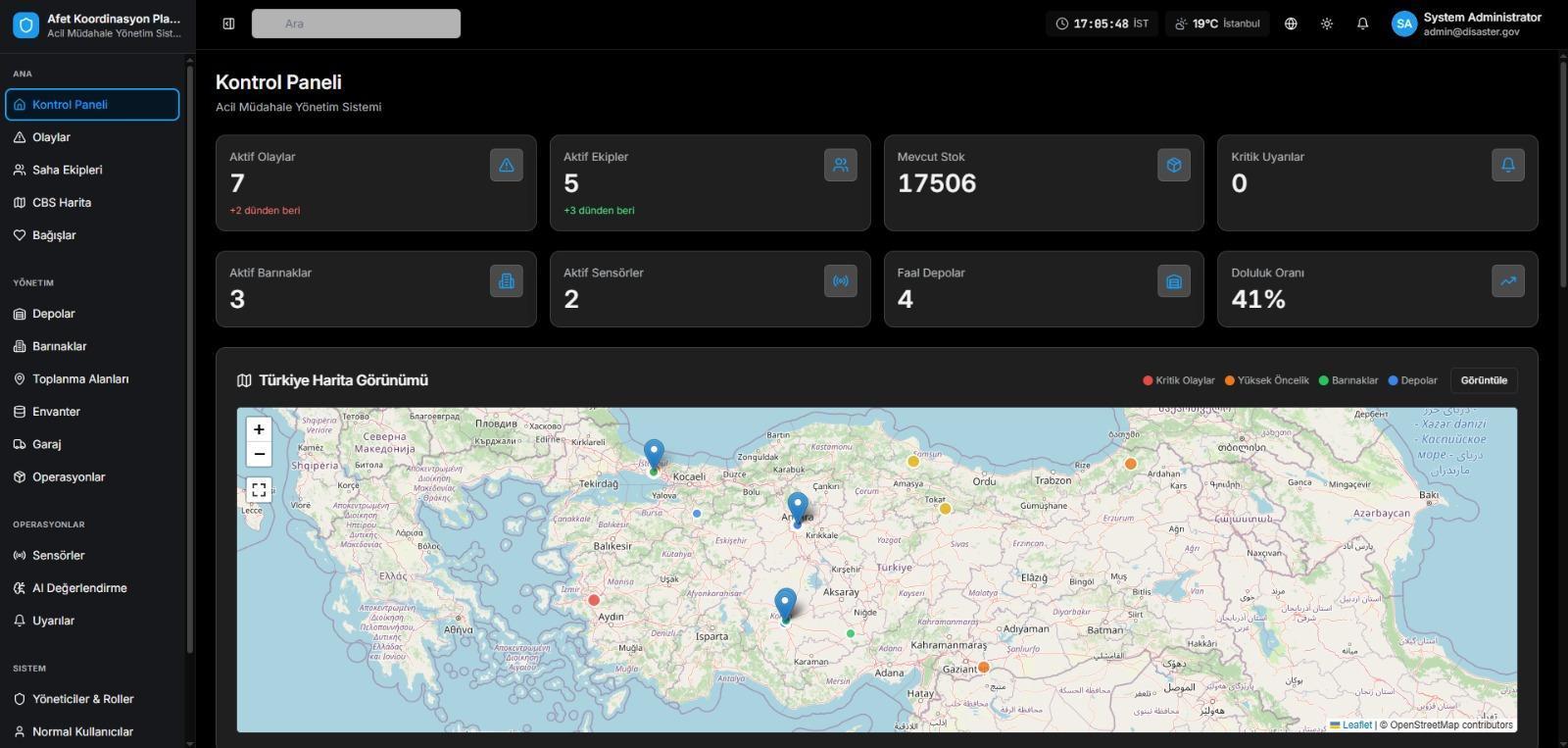Toggle light/dark theme with the sun icon
This screenshot has height=748, width=1568.
[x=1327, y=24]
